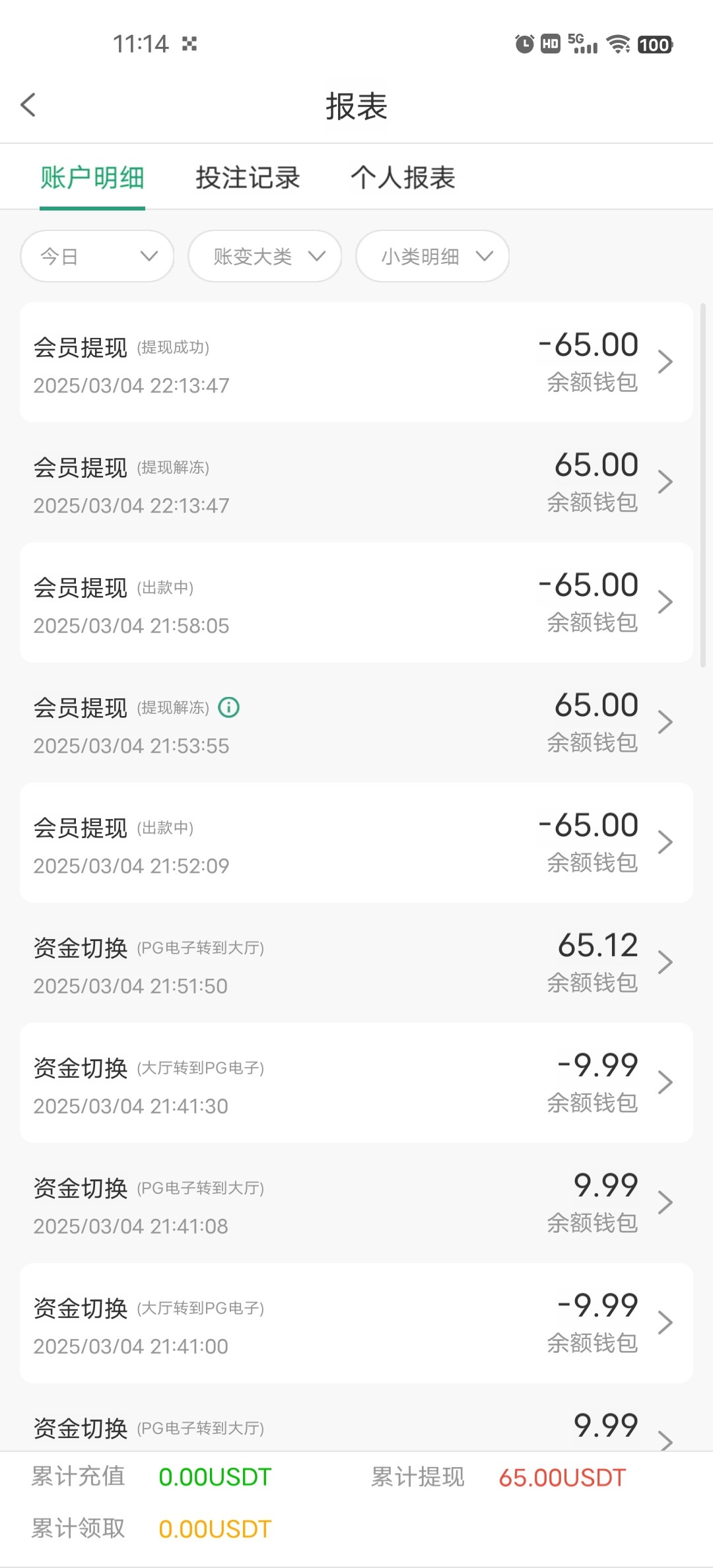
Task: Expand the 小类明细 subcategory dropdown
Action: [432, 256]
